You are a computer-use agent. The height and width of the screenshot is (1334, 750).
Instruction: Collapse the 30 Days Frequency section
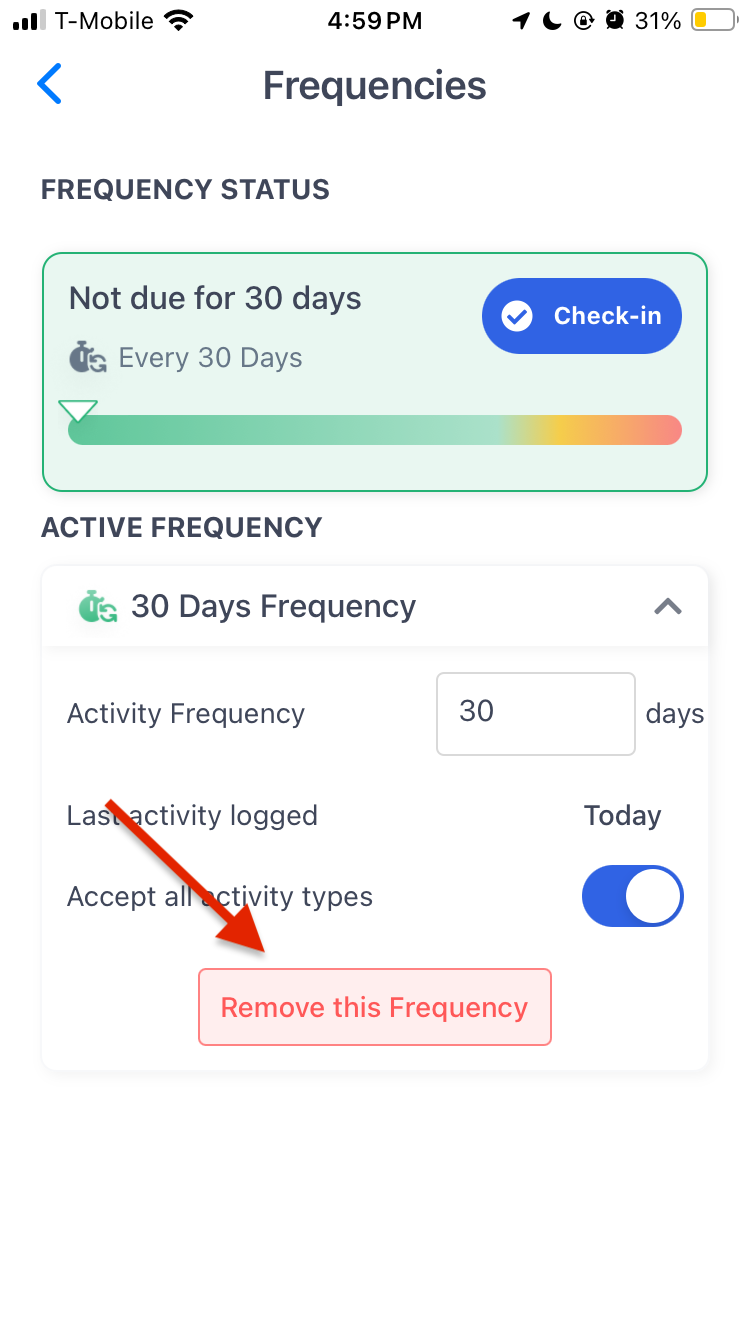(x=667, y=606)
